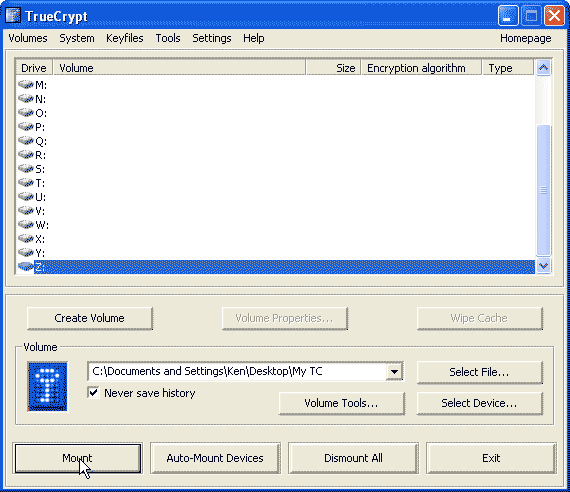Screen dimensions: 570x492
Task: Click the drive list scroll down arrow
Action: pos(543,266)
